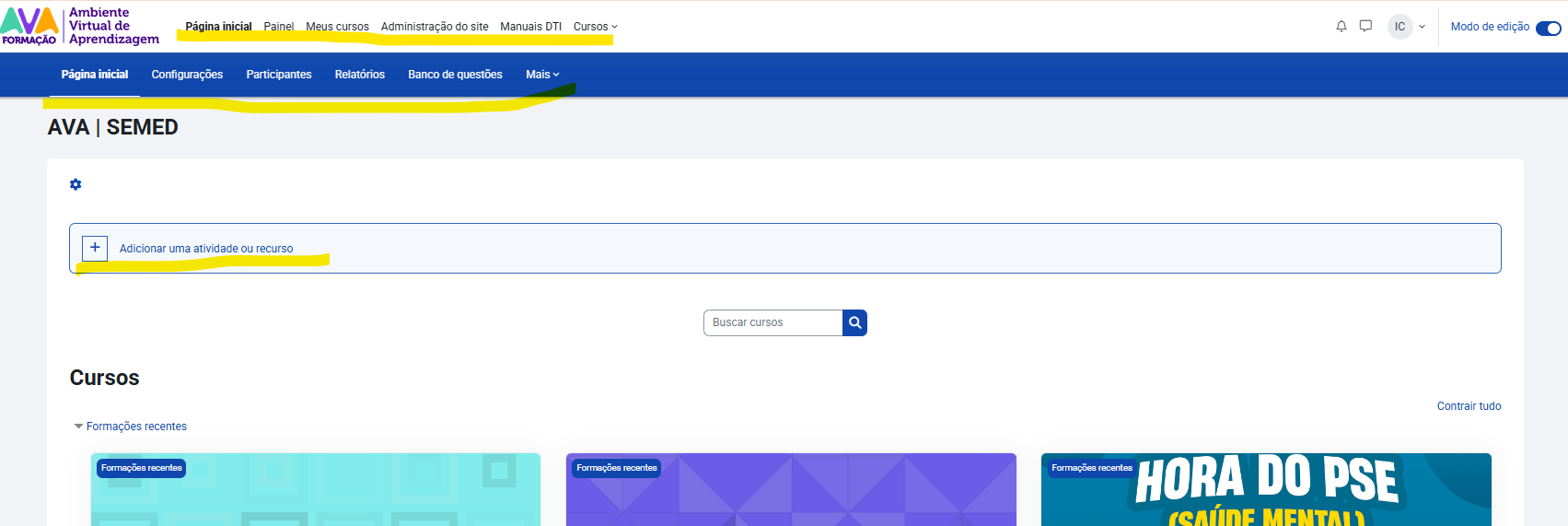Click Formações recentes badge on PSE card
Screen dimensions: 1568x526
click(x=1092, y=468)
